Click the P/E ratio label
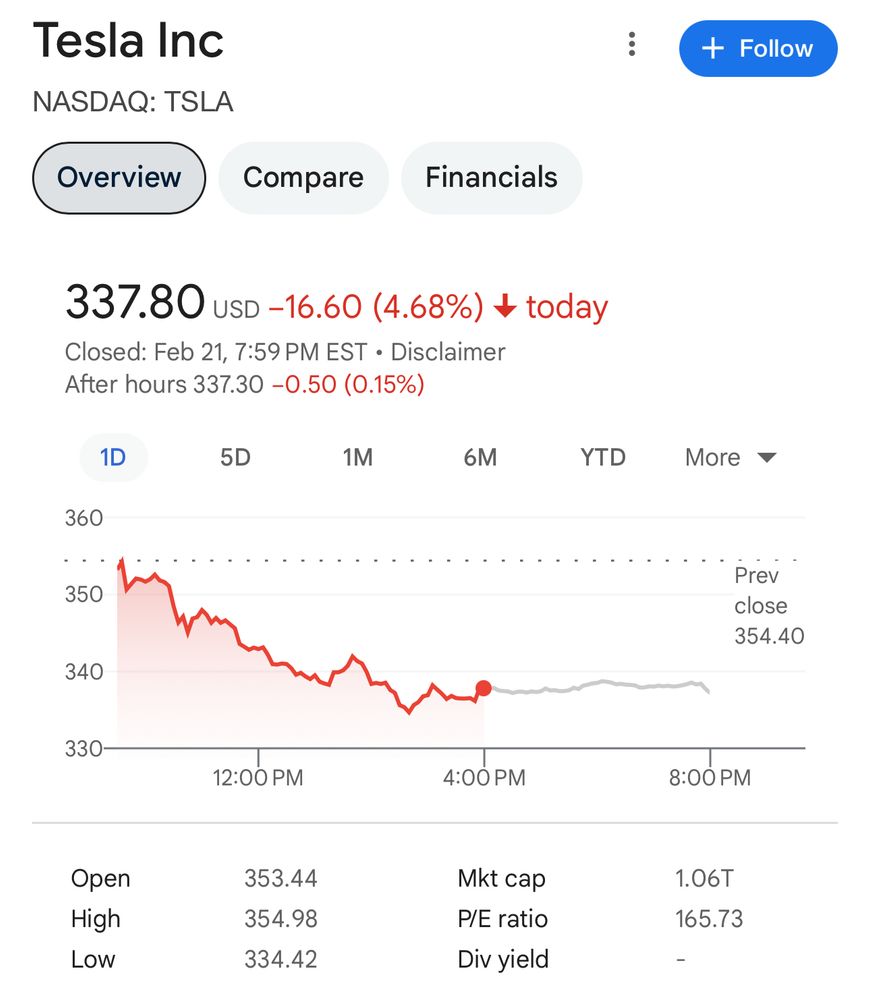870x1000 pixels. point(502,919)
